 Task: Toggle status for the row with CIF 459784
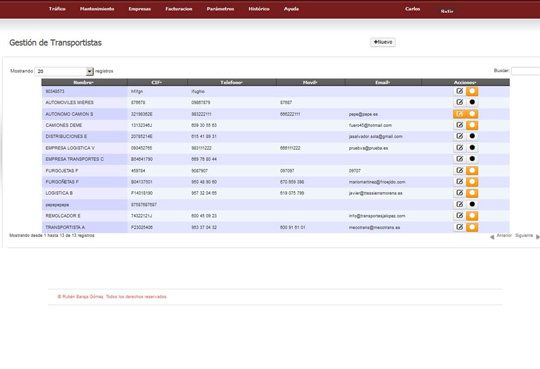click(x=472, y=170)
